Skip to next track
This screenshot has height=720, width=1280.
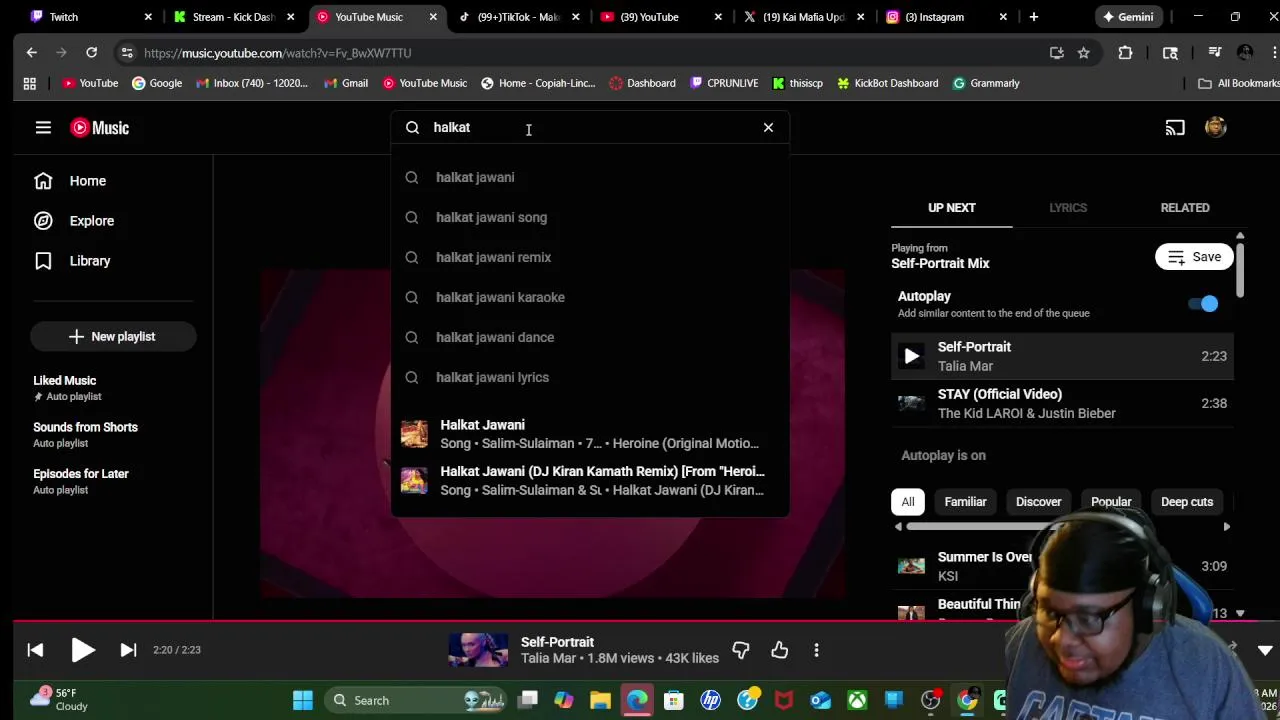[x=128, y=650]
